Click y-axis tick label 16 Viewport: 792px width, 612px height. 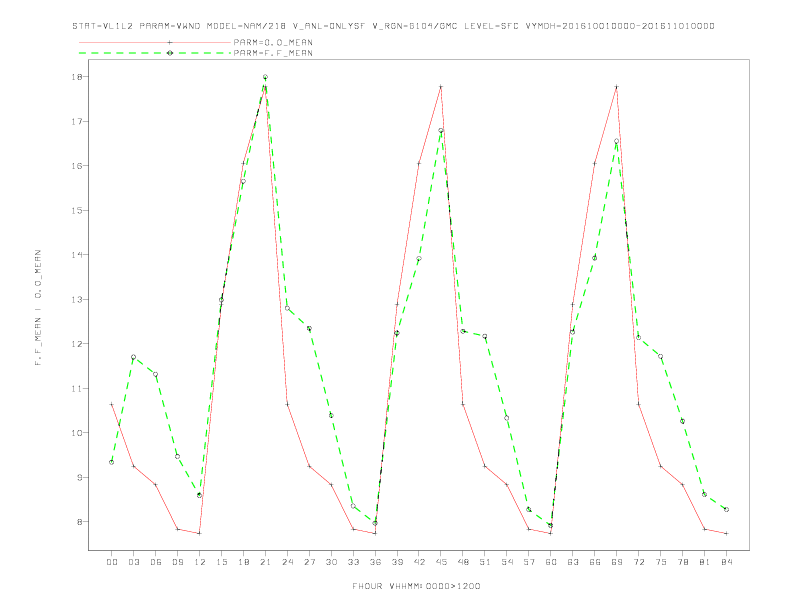pyautogui.click(x=77, y=166)
